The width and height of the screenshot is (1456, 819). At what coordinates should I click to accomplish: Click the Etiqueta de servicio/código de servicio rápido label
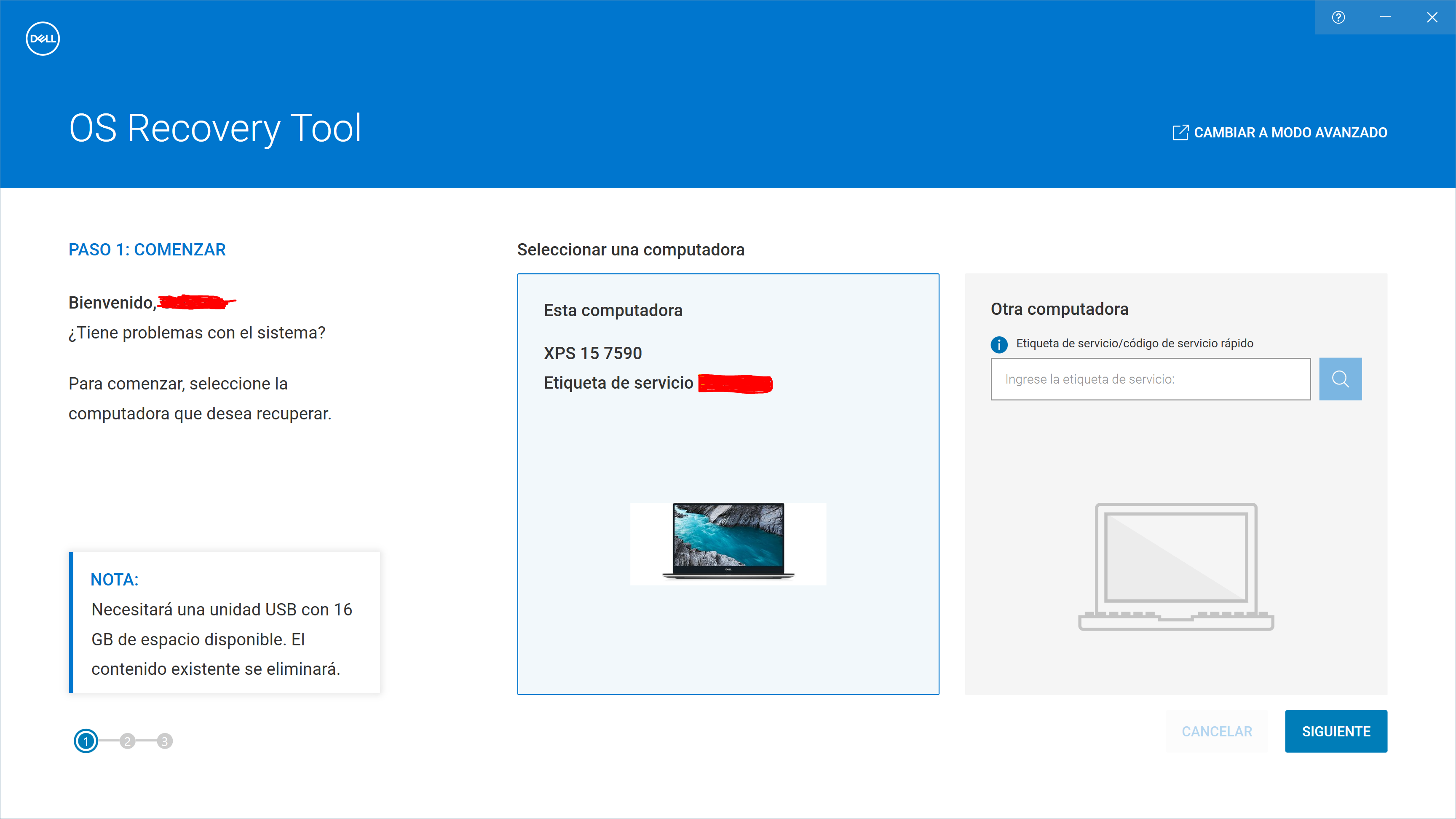(x=1135, y=344)
